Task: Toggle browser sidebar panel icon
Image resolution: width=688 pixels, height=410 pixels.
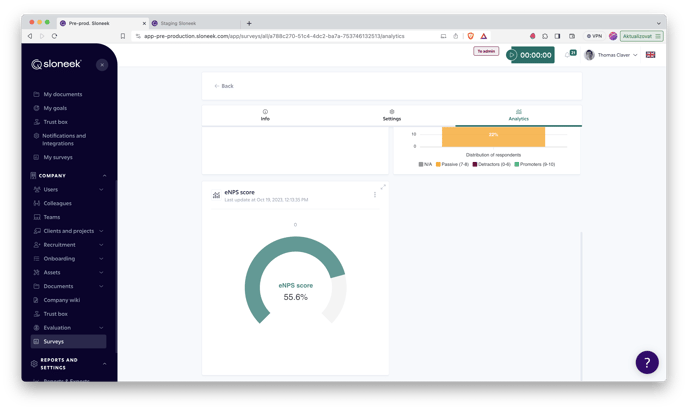Action: click(x=557, y=36)
